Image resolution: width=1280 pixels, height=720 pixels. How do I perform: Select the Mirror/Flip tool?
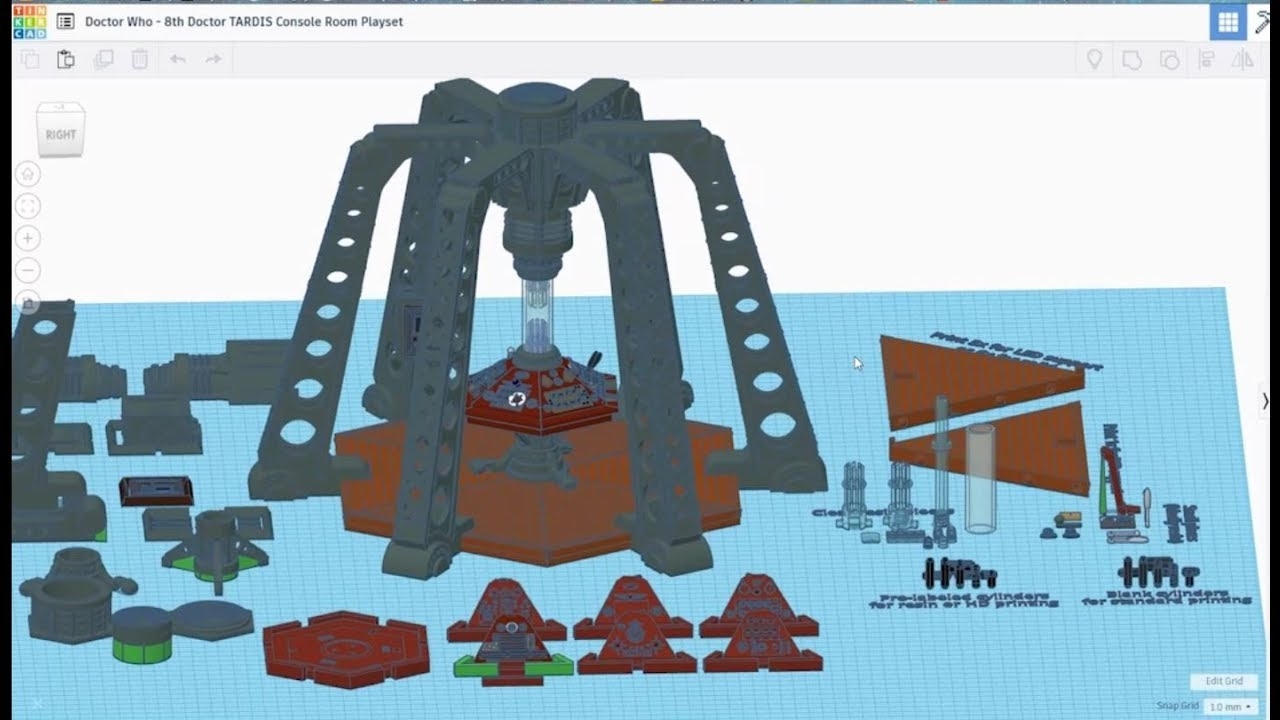tap(1241, 59)
